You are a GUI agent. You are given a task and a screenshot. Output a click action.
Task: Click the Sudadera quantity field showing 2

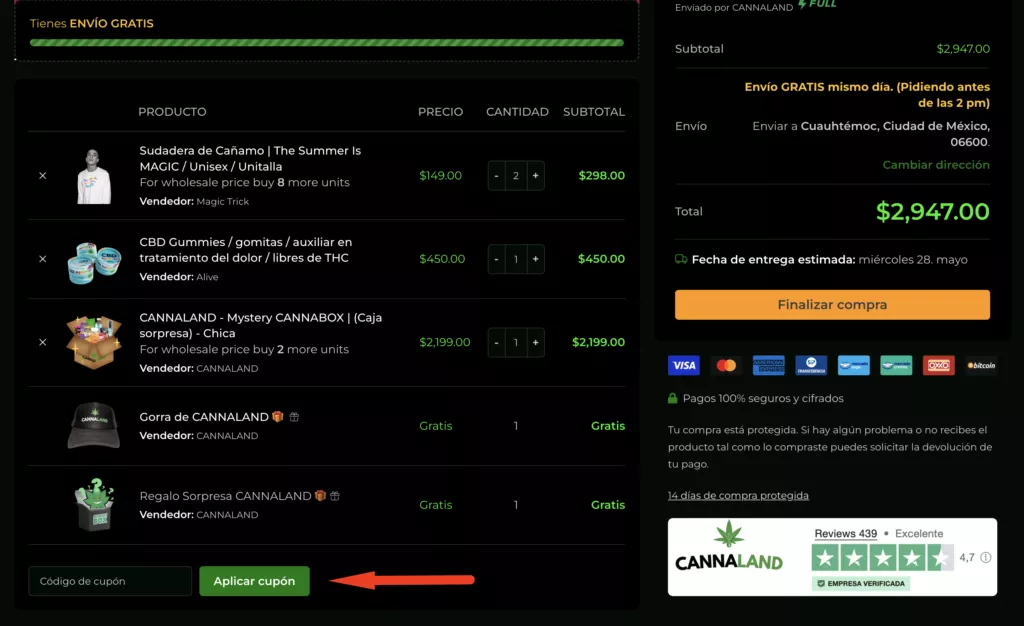click(x=516, y=176)
